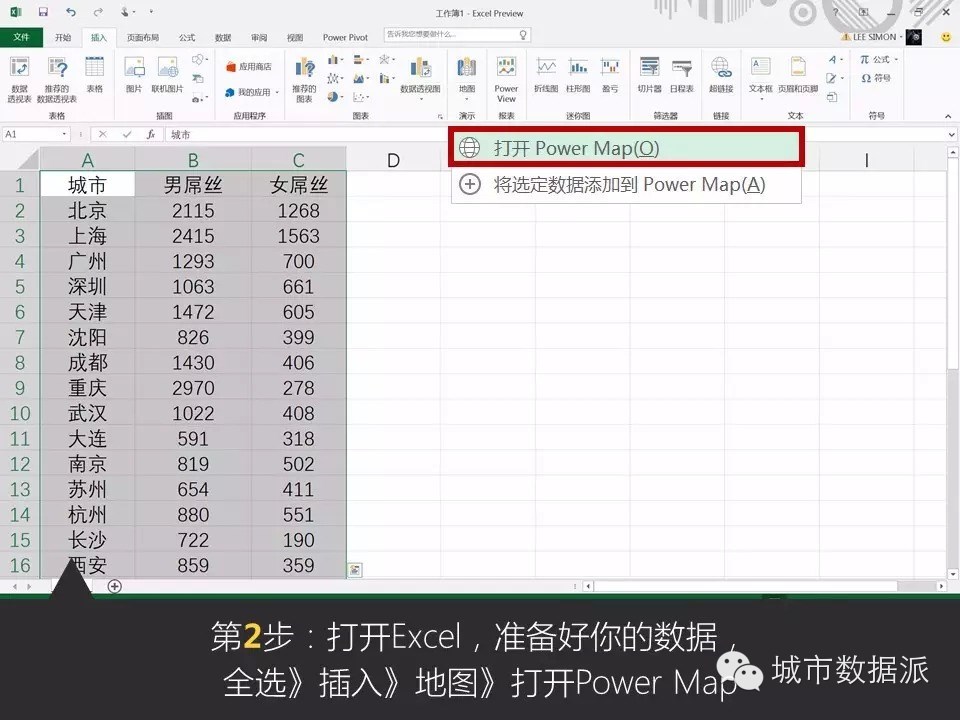Insert online pictures (联机图片)

pyautogui.click(x=167, y=75)
